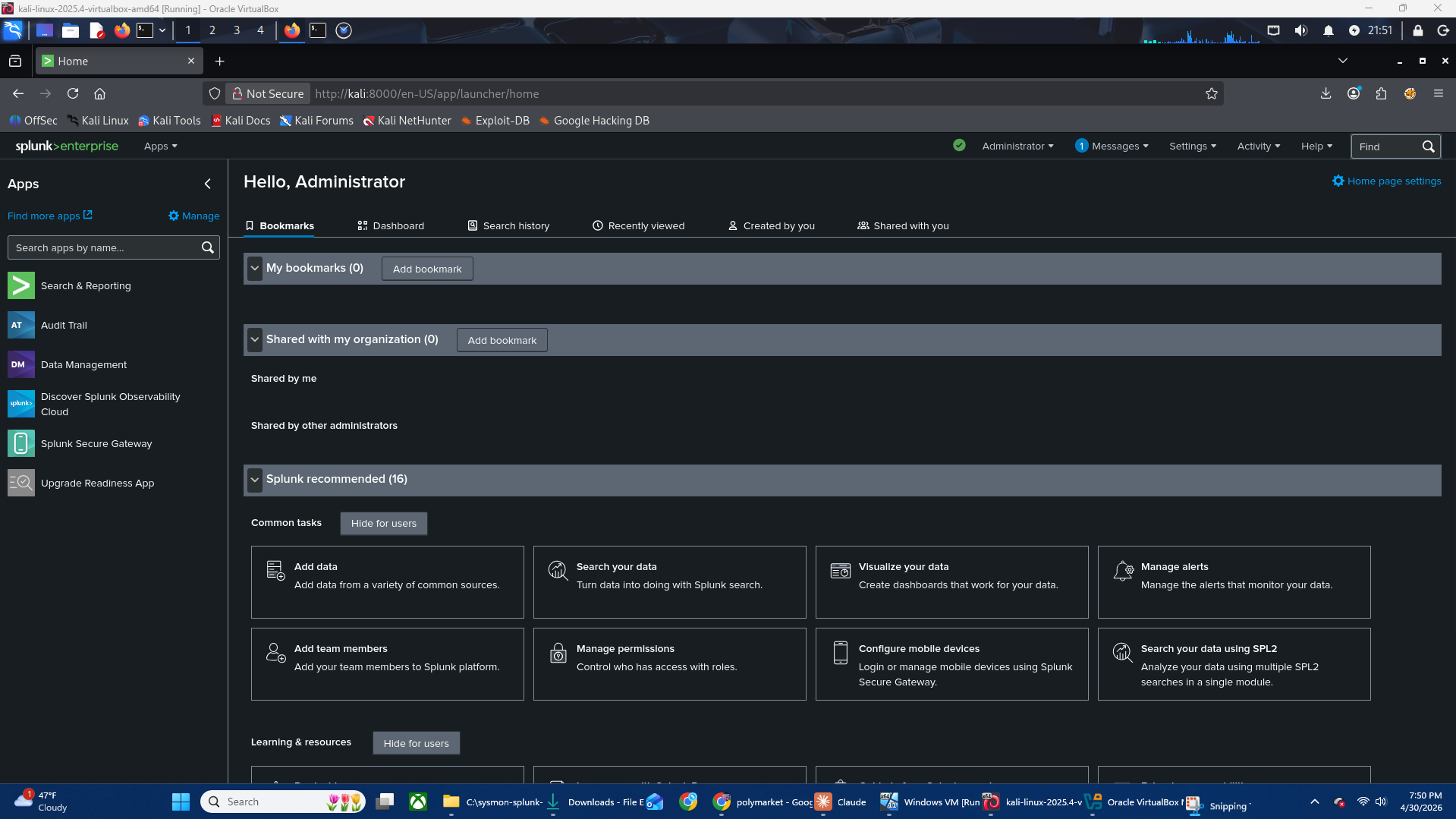Switch to Kali workspace 2

coord(212,30)
